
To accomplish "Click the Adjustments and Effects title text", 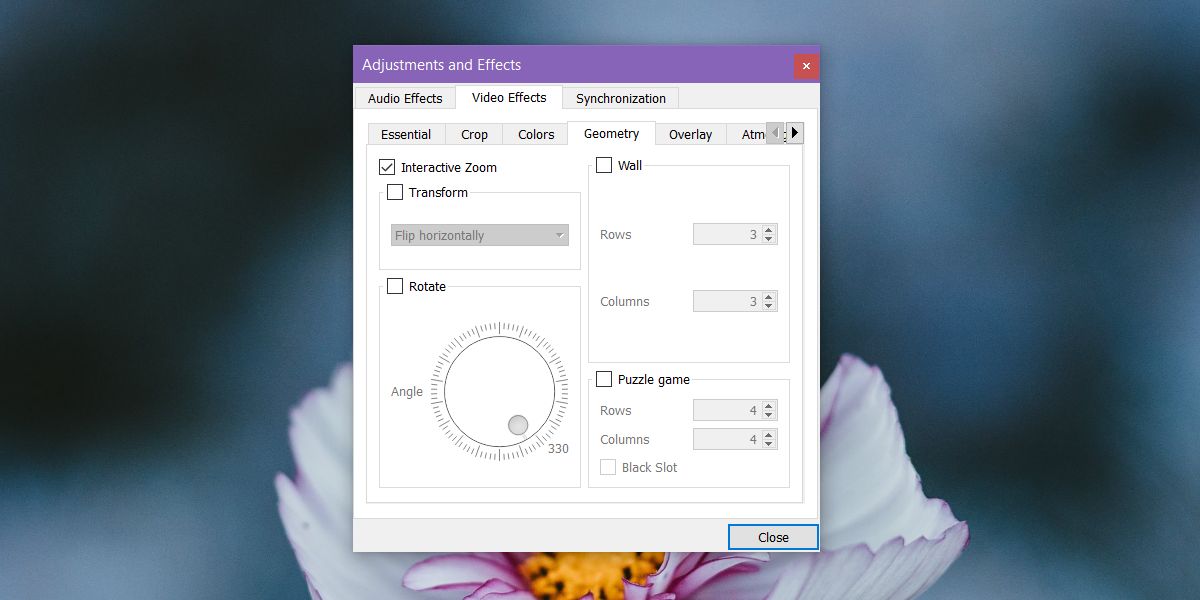I will click(x=442, y=65).
